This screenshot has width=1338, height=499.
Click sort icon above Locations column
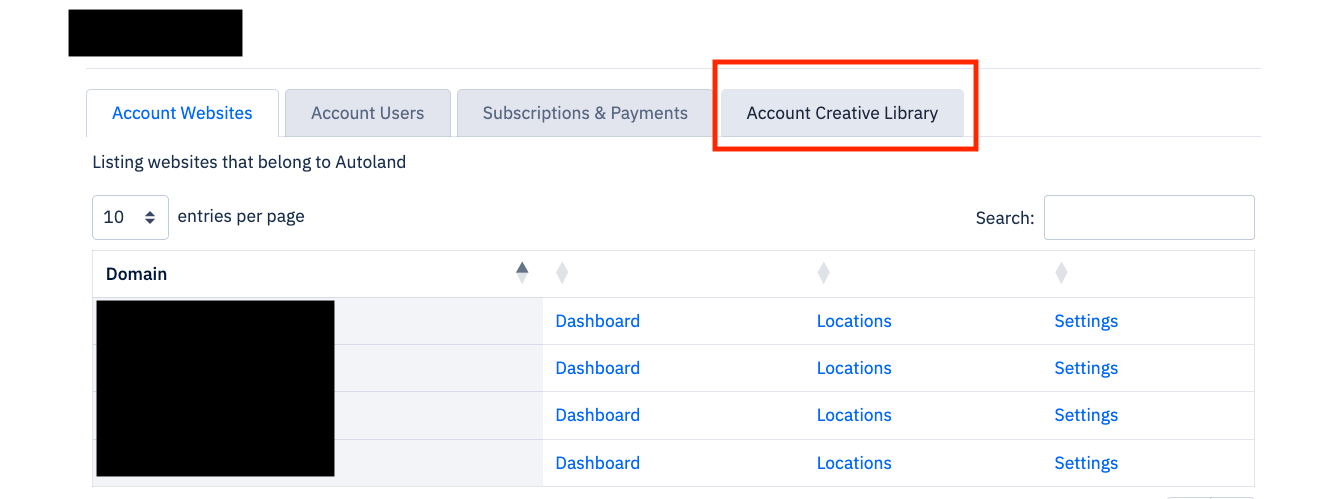[823, 273]
